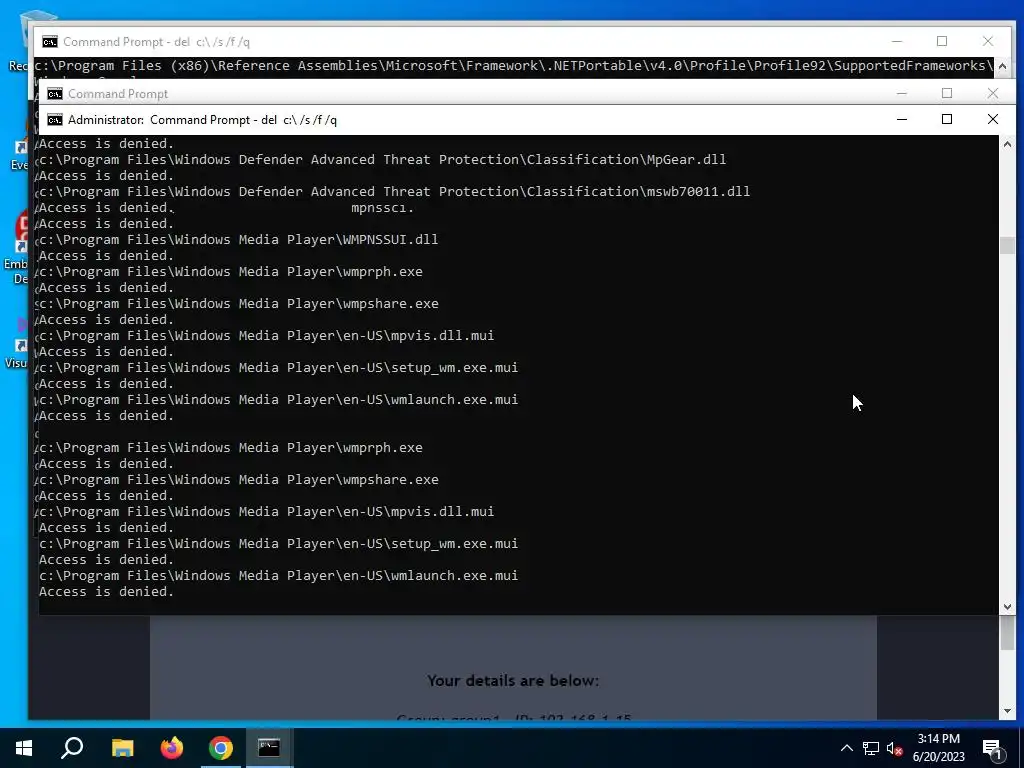
Task: Click the 'Administrator: Command Prompt - del' title text
Action: 202,120
